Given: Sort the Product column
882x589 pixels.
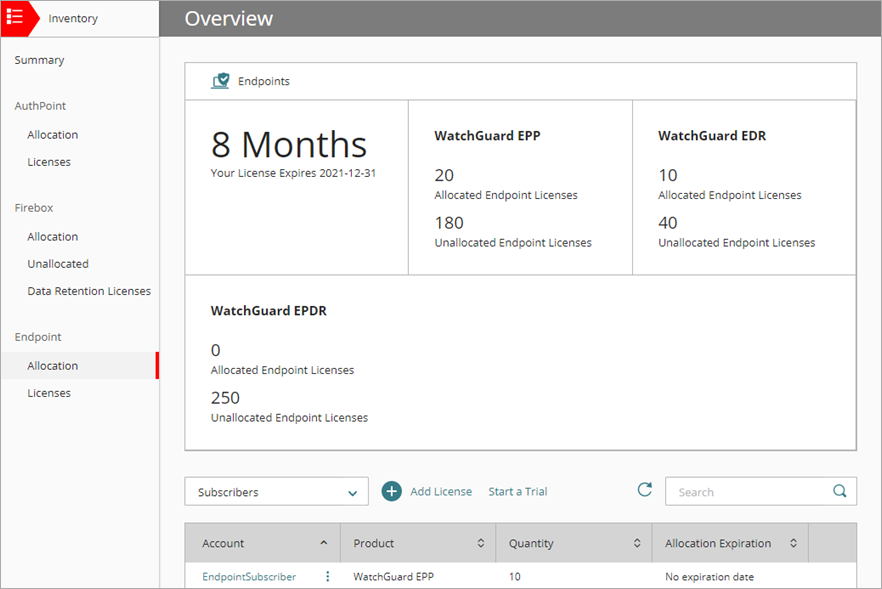Looking at the screenshot, I should [480, 543].
